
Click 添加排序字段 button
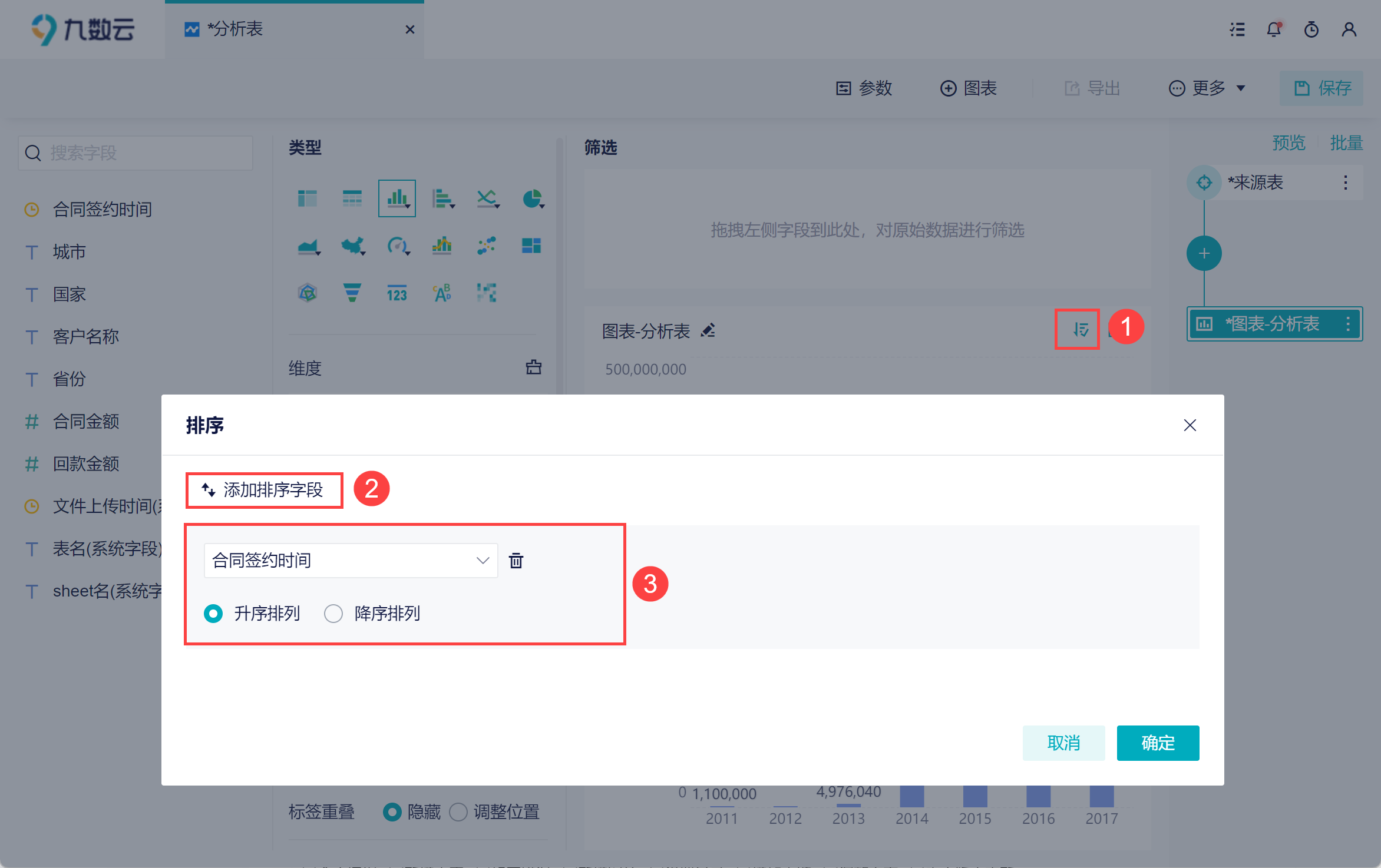click(x=264, y=490)
